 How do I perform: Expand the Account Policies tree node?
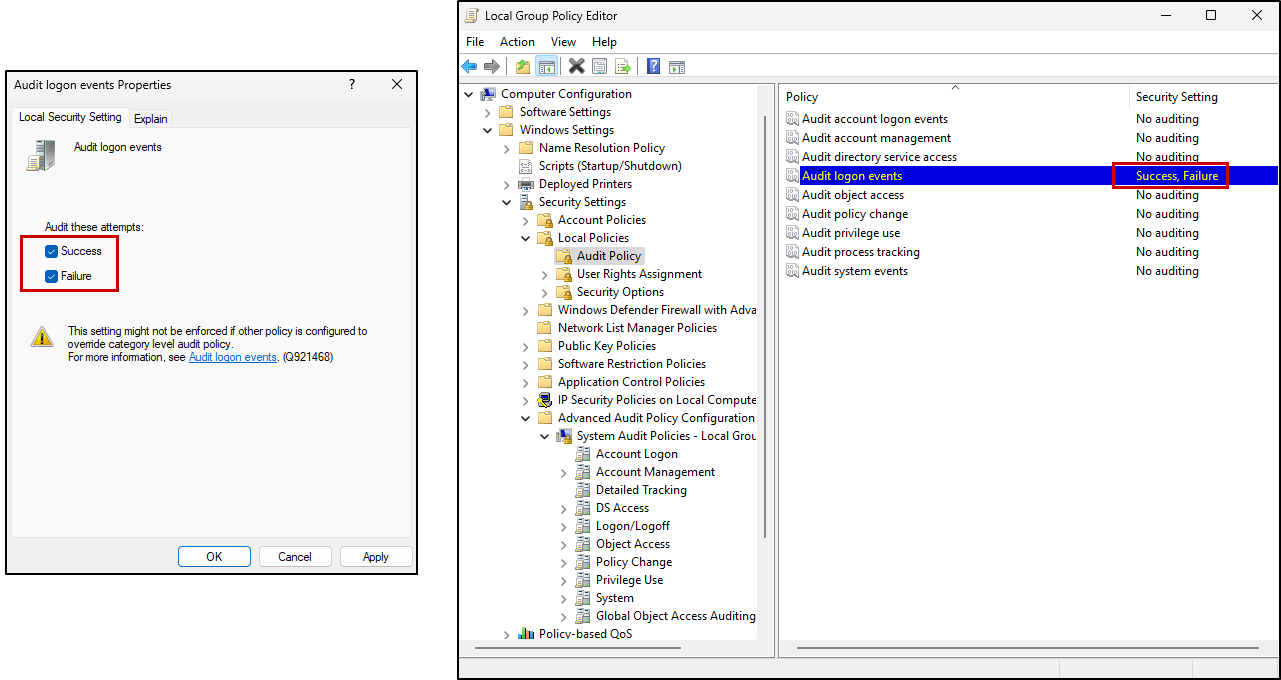(x=526, y=220)
